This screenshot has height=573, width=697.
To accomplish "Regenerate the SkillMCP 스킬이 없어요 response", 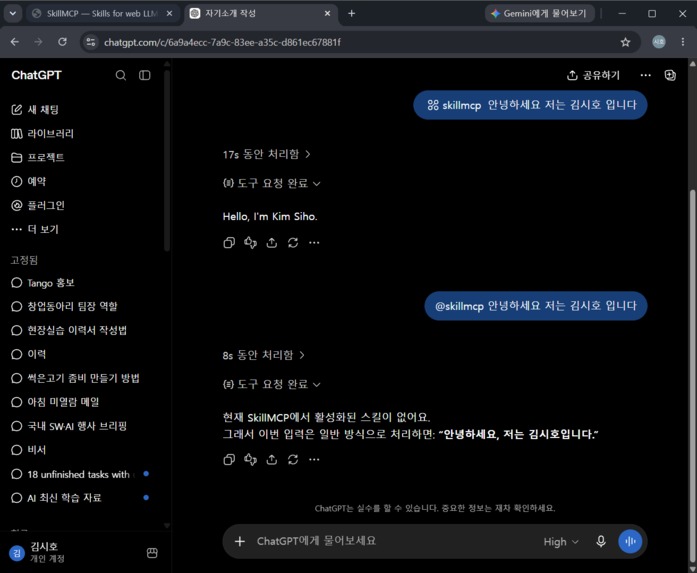I will pos(293,460).
